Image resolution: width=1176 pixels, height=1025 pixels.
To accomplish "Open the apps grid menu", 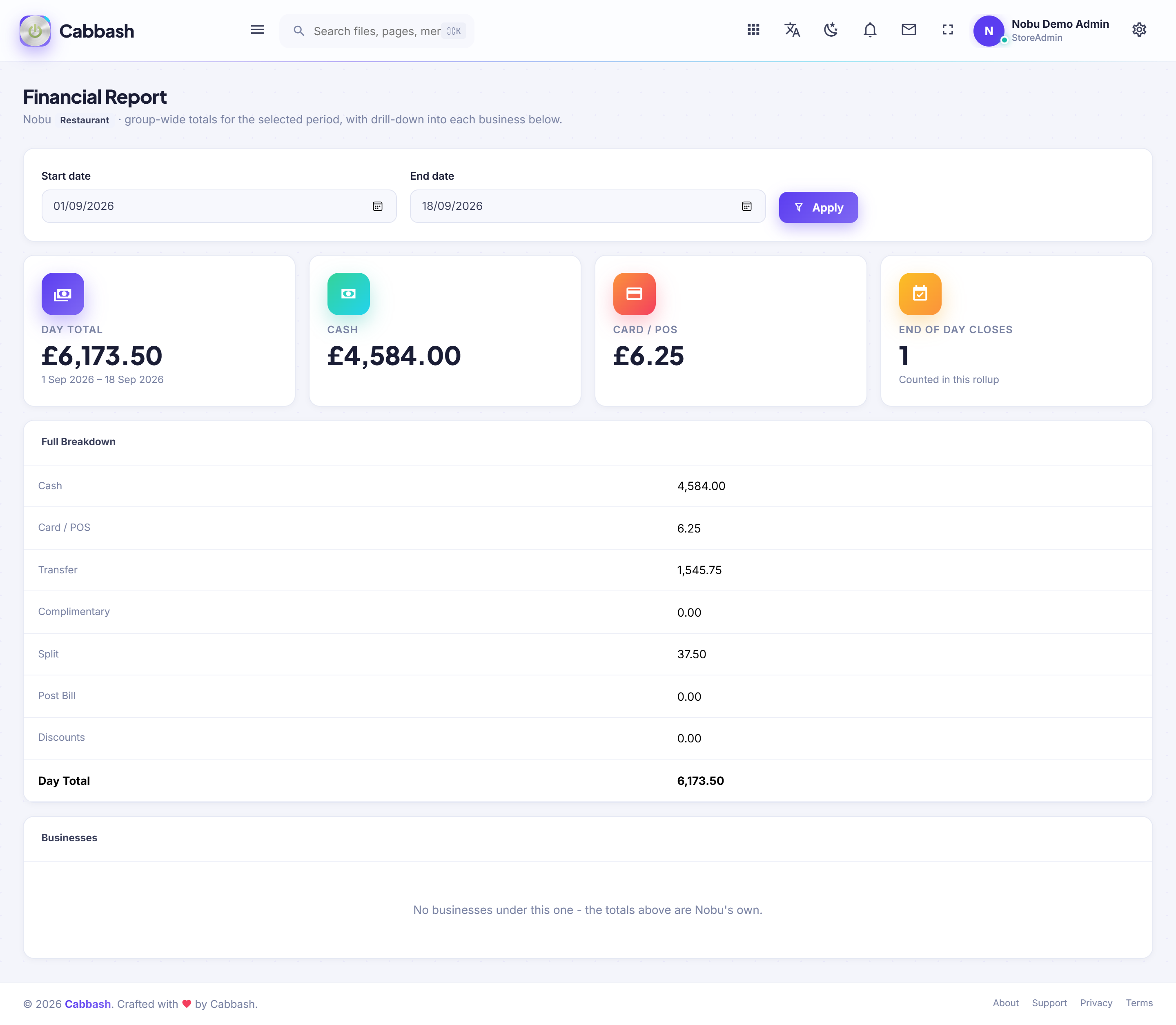I will click(x=753, y=30).
